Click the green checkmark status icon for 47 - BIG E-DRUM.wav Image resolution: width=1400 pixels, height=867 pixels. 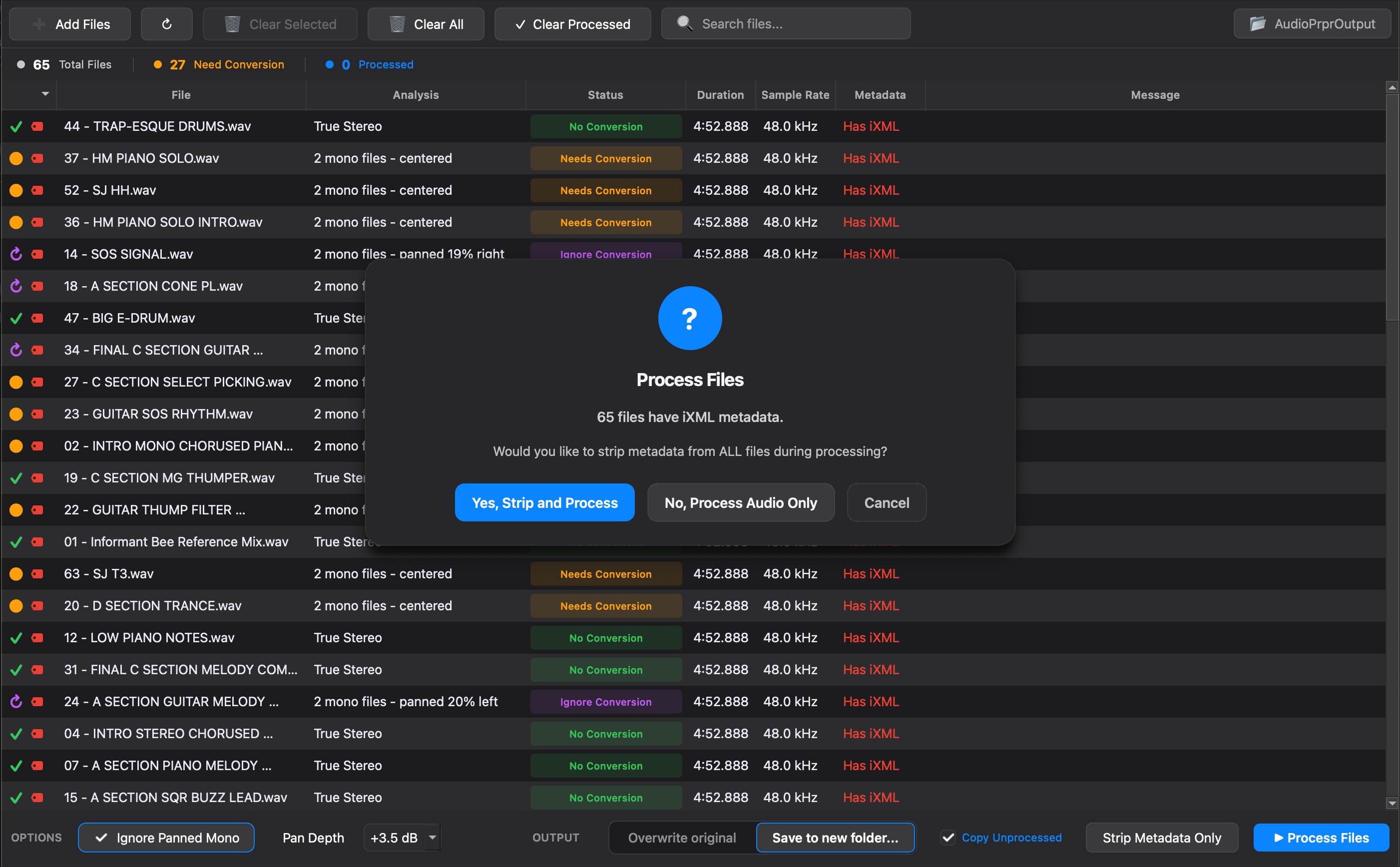click(x=15, y=318)
